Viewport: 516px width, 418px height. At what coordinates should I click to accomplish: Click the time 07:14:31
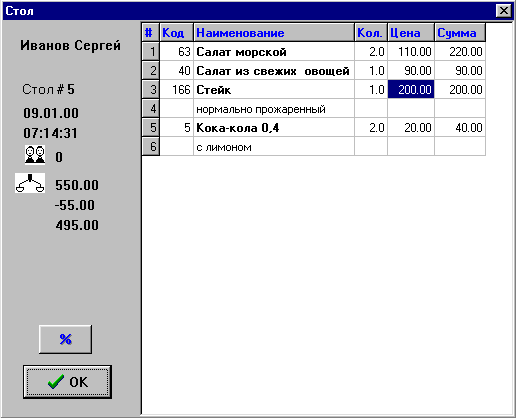(x=50, y=133)
